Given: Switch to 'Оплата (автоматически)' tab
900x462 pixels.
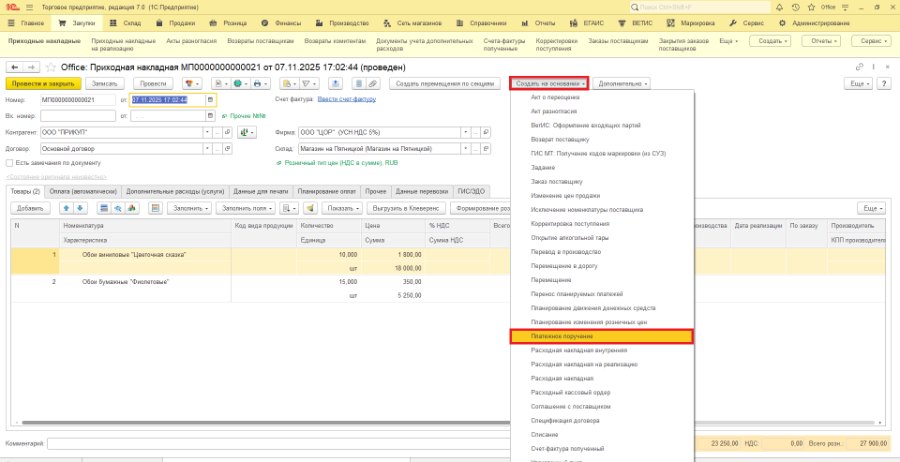Looking at the screenshot, I should [x=83, y=191].
